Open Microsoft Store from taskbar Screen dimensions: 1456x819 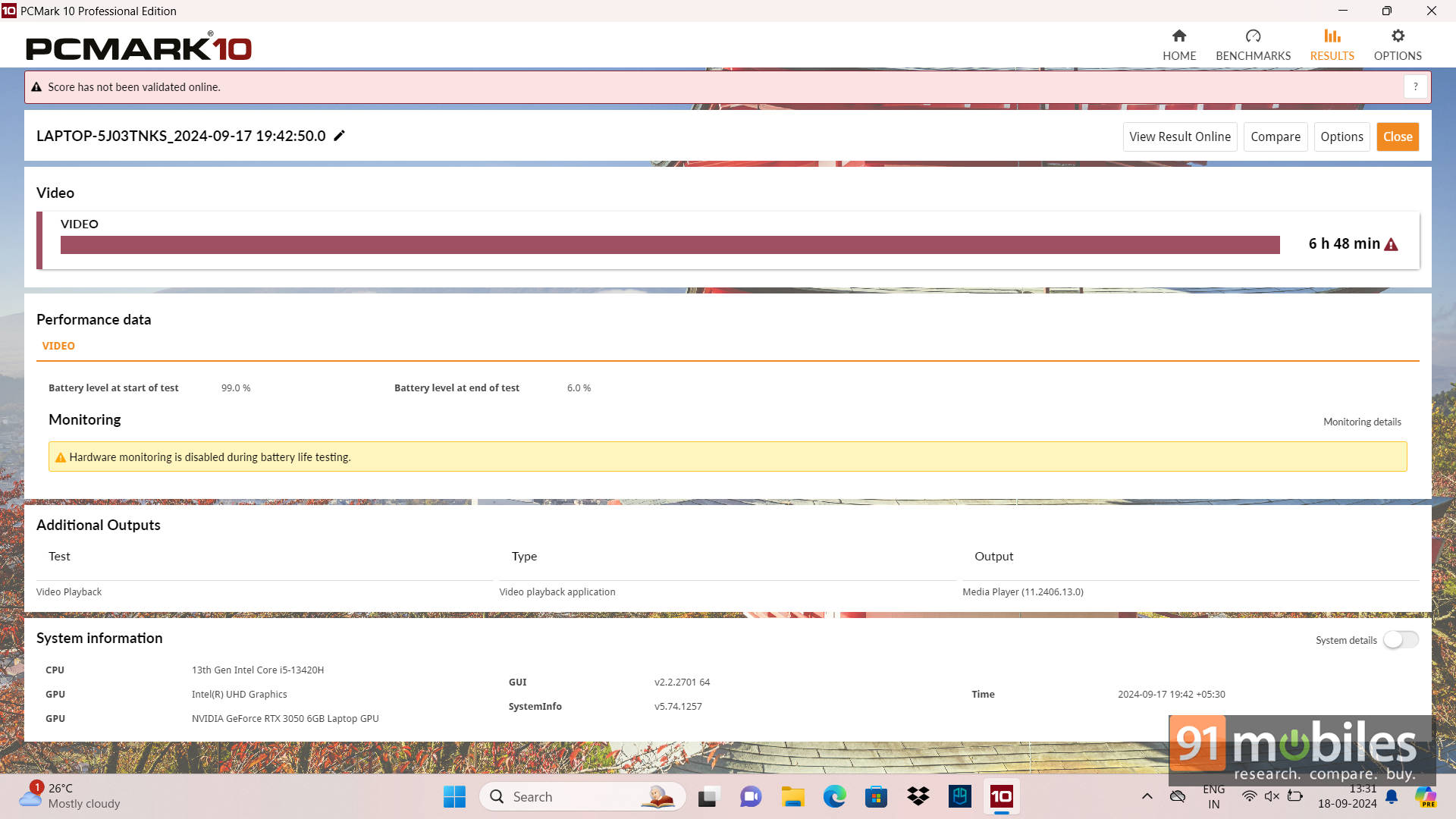(876, 796)
